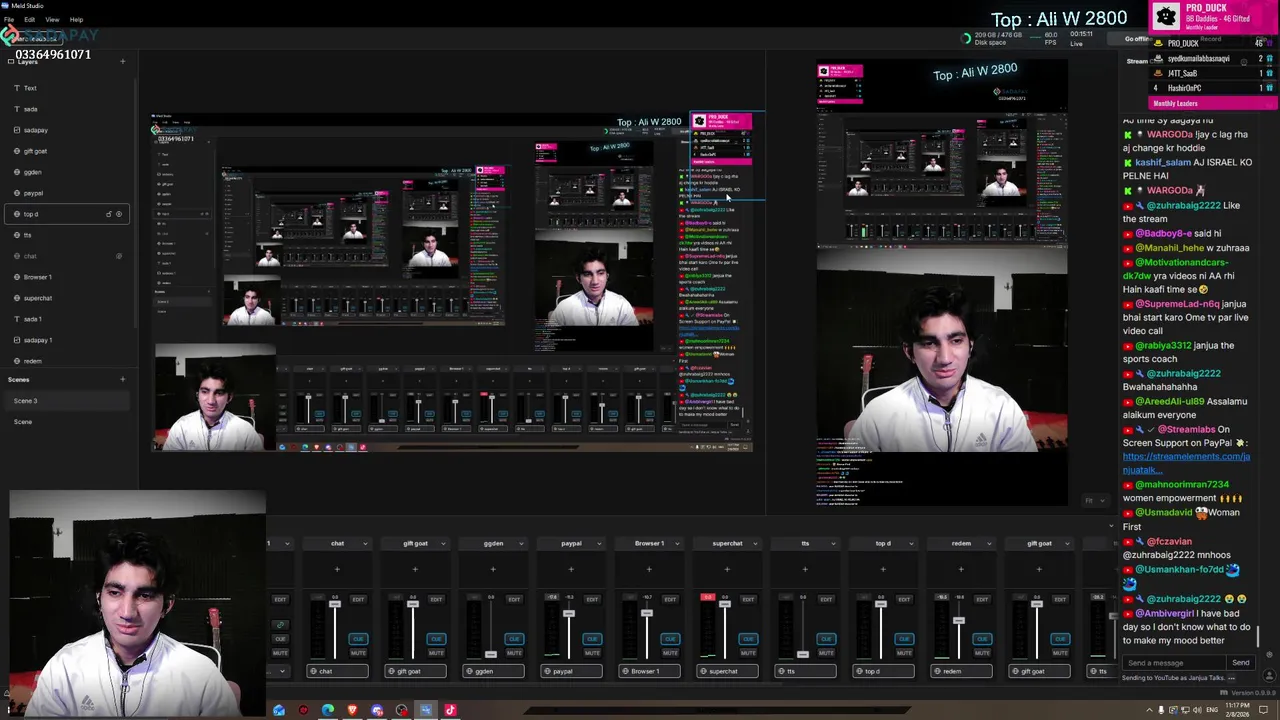The height and width of the screenshot is (720, 1280).
Task: Toggle CUE on the redem channel
Action: pyautogui.click(x=982, y=638)
